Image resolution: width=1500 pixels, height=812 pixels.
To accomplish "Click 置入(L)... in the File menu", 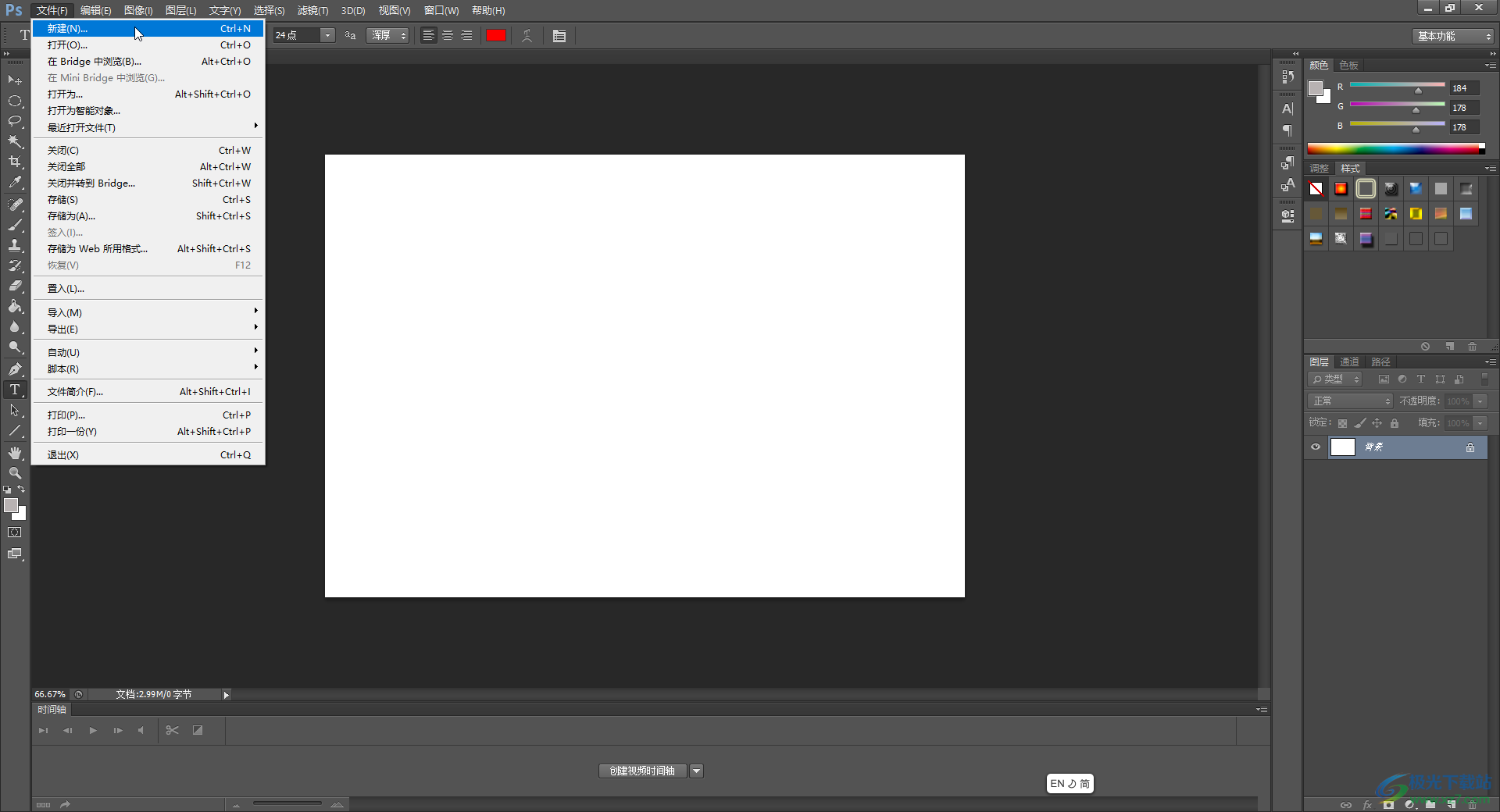I will click(148, 288).
